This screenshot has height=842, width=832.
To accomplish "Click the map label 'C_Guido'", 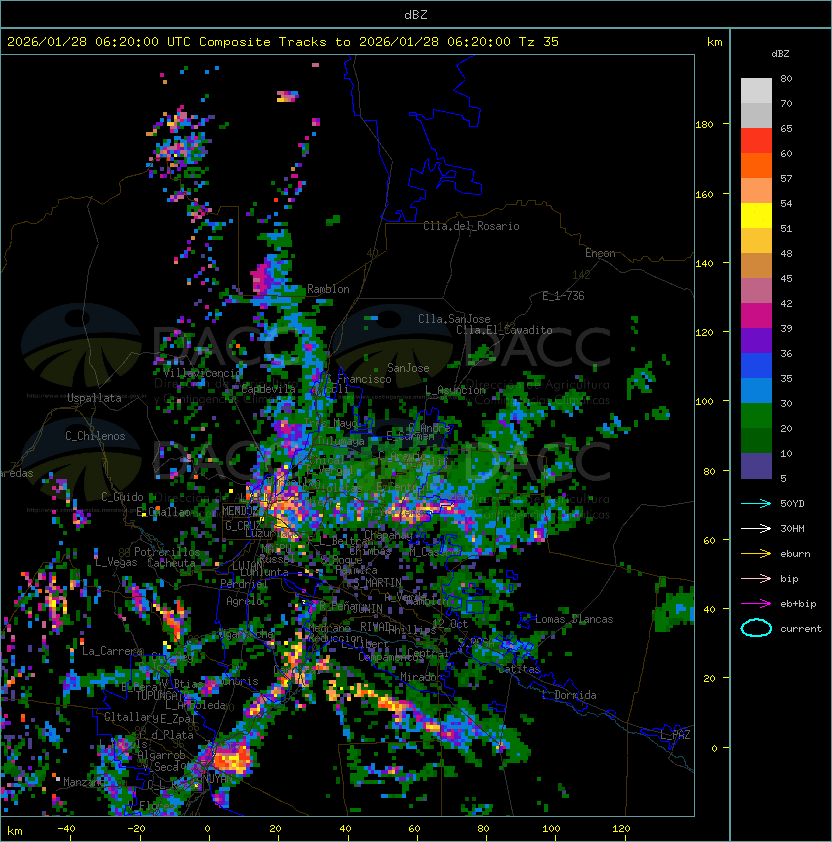I will point(122,497).
